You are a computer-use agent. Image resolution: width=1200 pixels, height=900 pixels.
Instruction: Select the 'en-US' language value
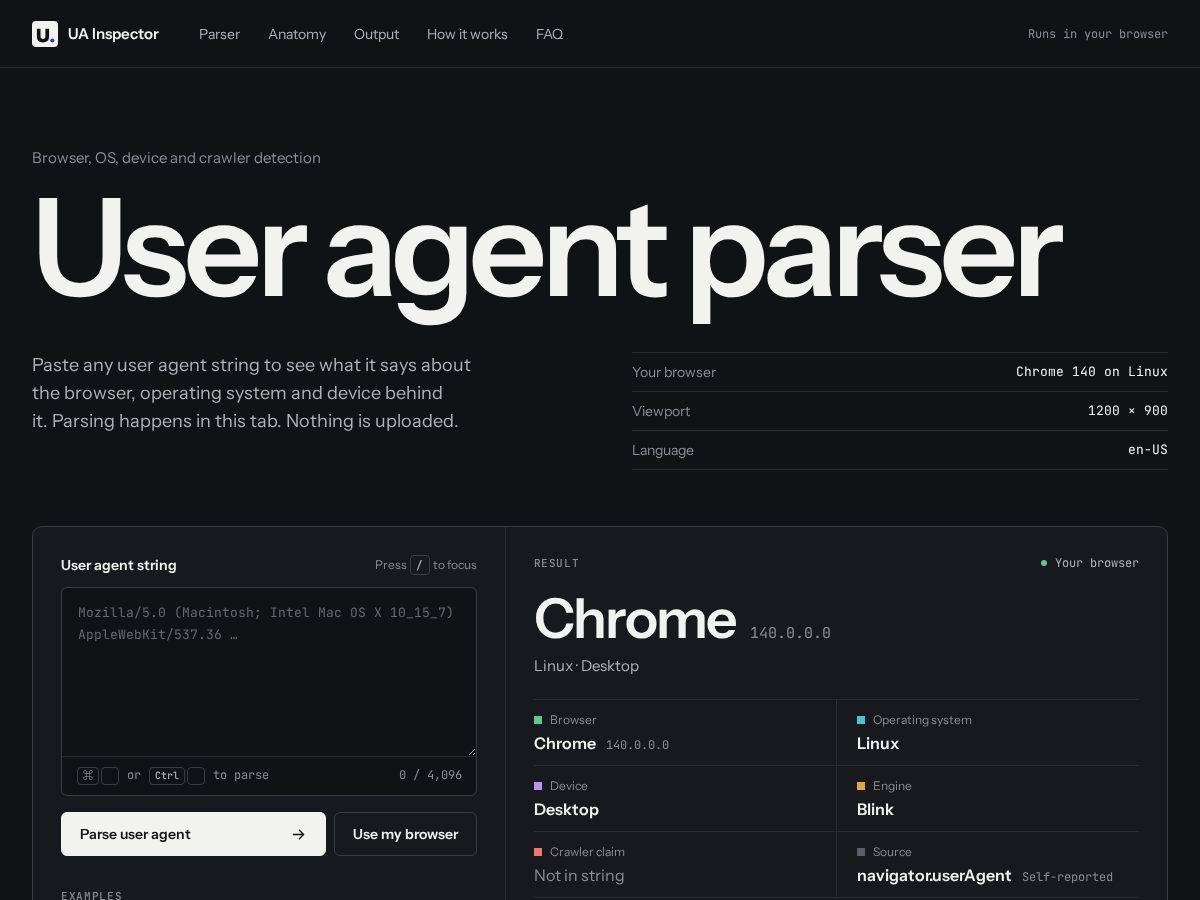point(1148,450)
